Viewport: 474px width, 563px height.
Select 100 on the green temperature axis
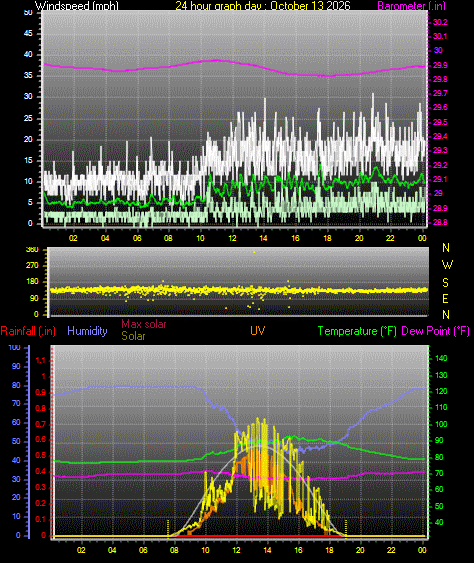coord(441,424)
